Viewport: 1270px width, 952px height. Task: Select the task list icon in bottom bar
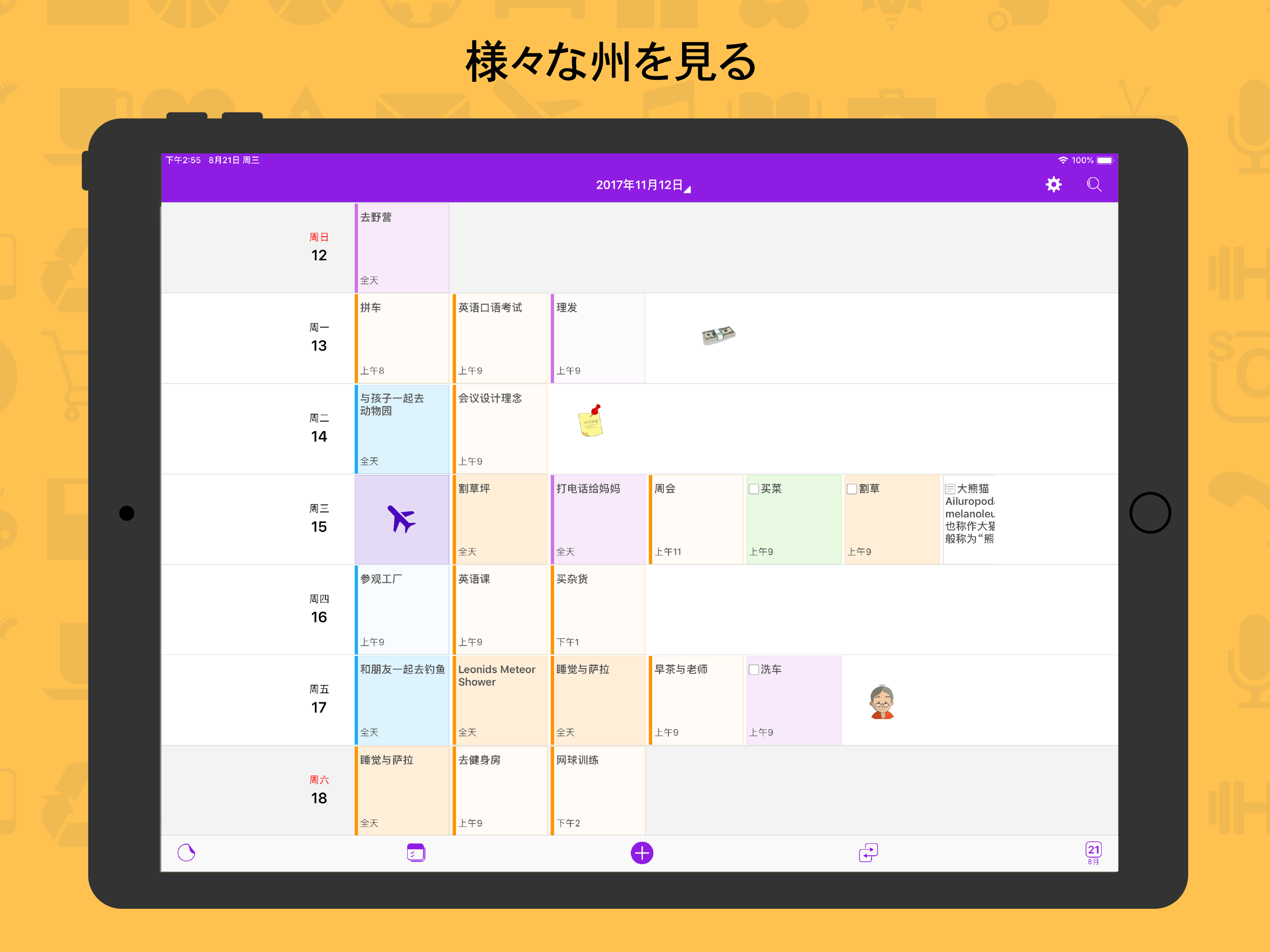[415, 853]
